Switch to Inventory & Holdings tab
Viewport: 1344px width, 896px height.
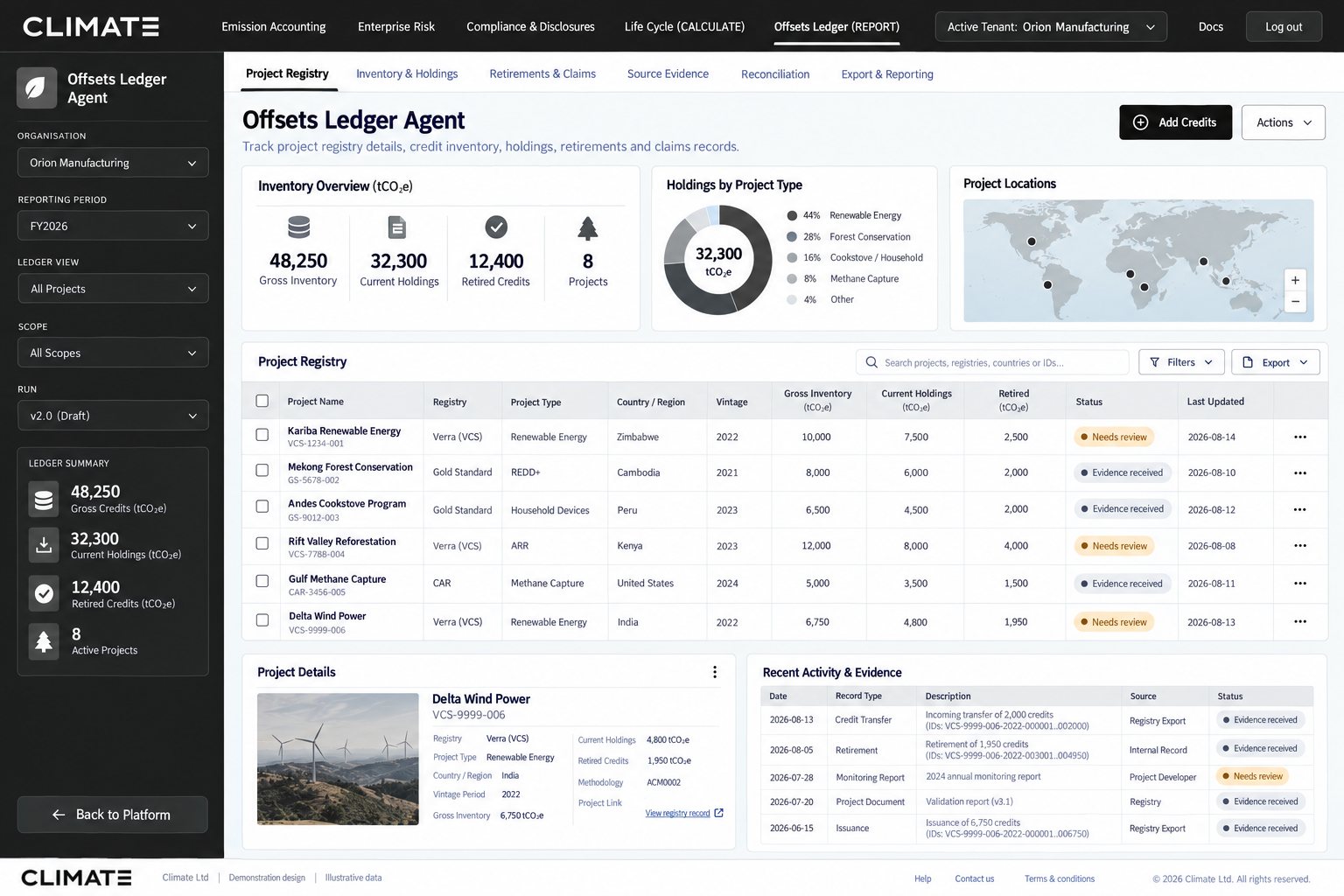pyautogui.click(x=407, y=74)
